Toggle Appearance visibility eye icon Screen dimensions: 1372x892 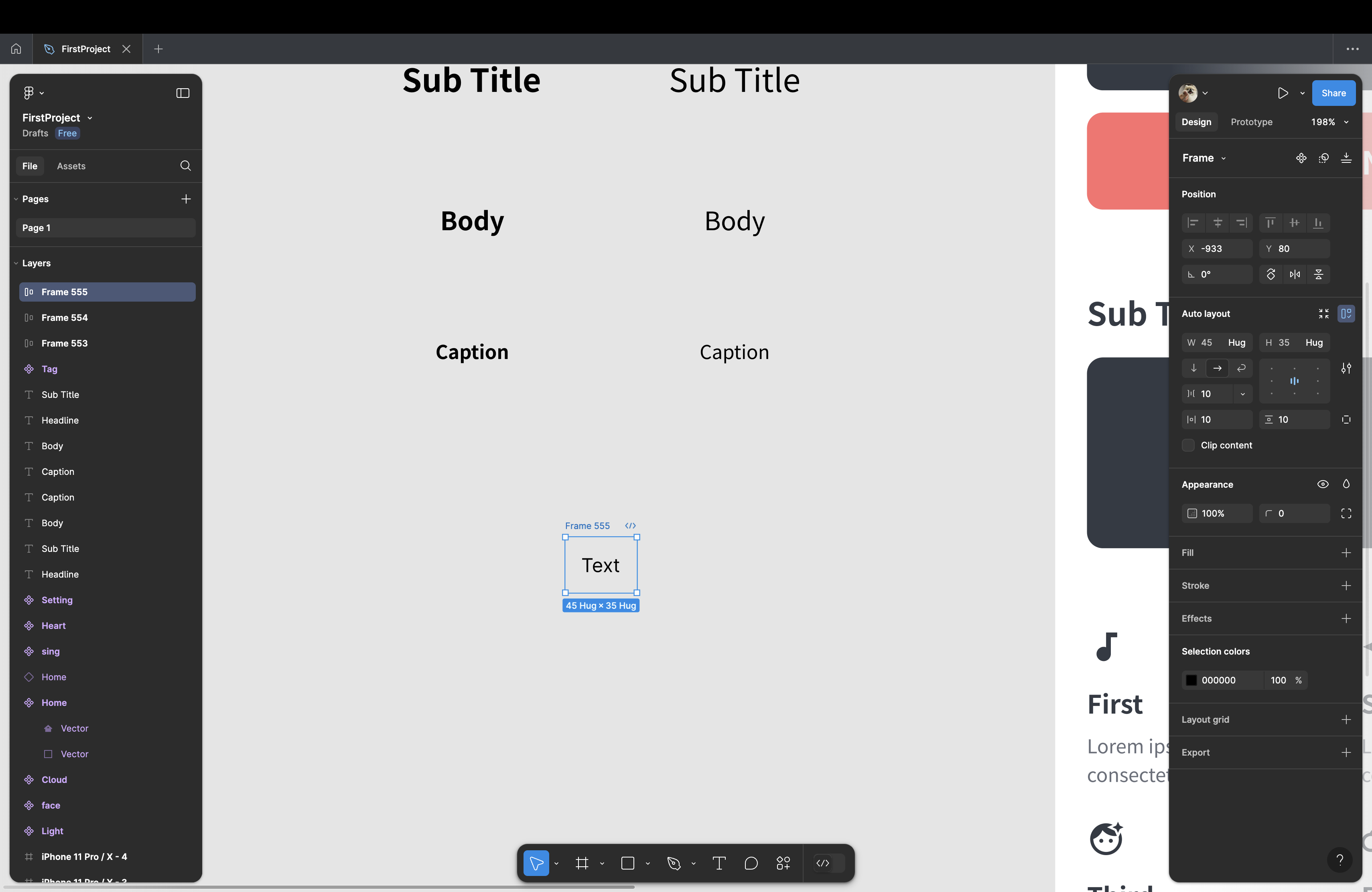1323,484
